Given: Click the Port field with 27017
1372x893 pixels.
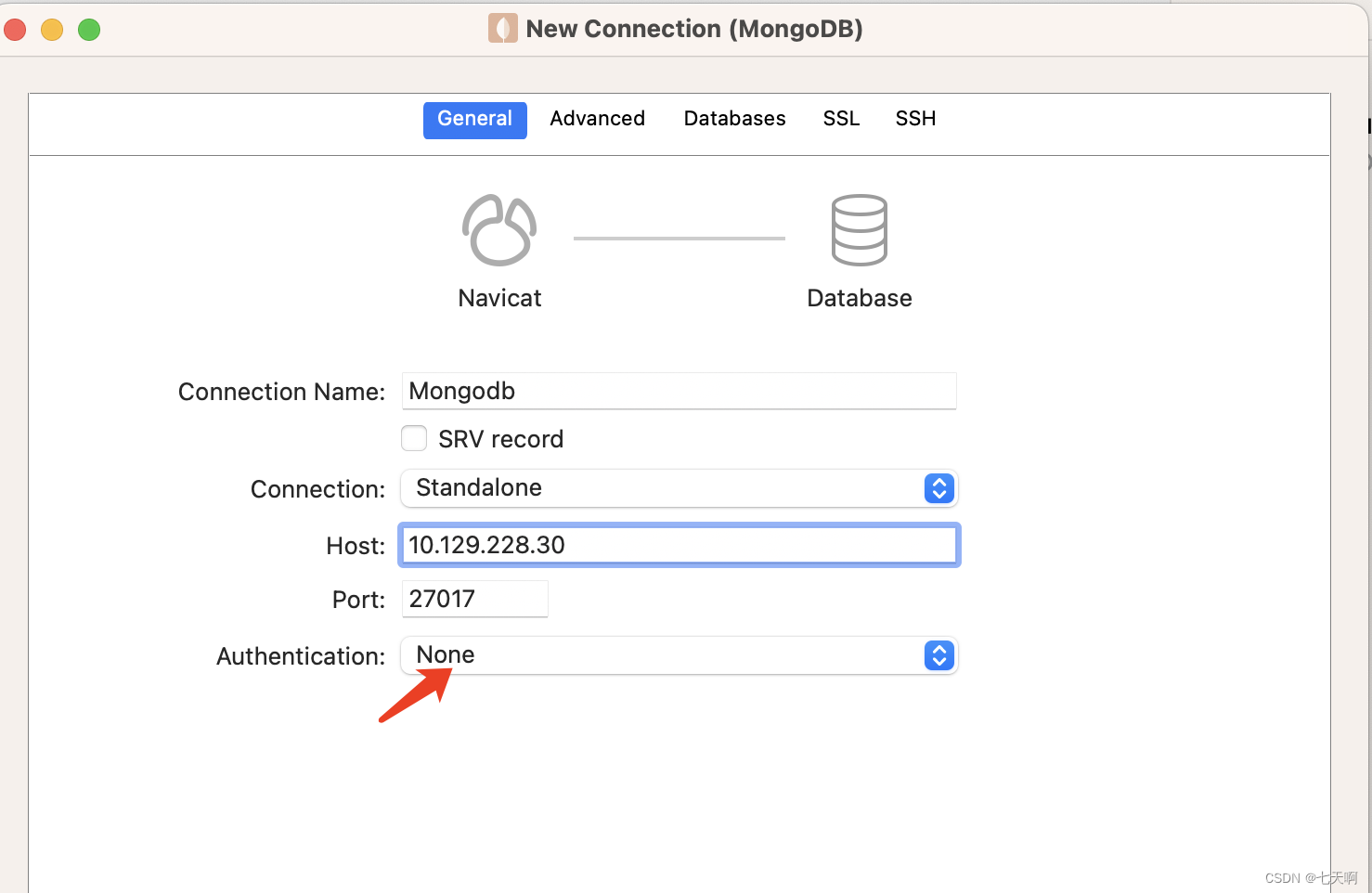Looking at the screenshot, I should pos(474,599).
